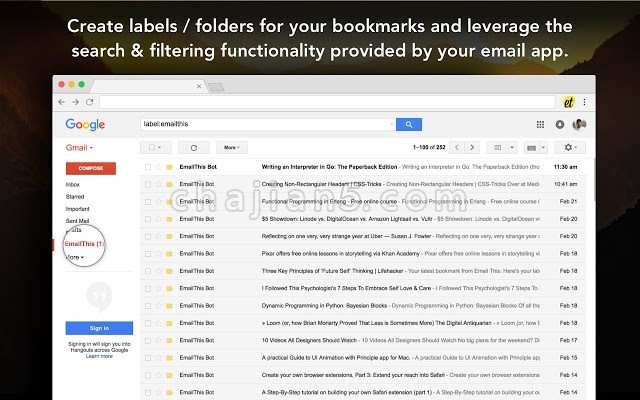Screen dimensions: 640x400
Task: Open the Starred folder
Action: [x=75, y=197]
